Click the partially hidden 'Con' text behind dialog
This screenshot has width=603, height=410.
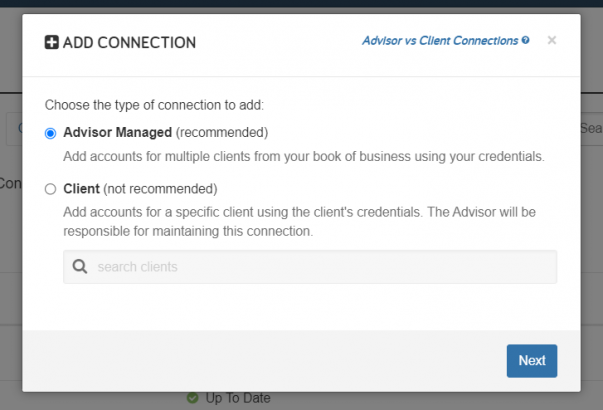click(x=11, y=183)
